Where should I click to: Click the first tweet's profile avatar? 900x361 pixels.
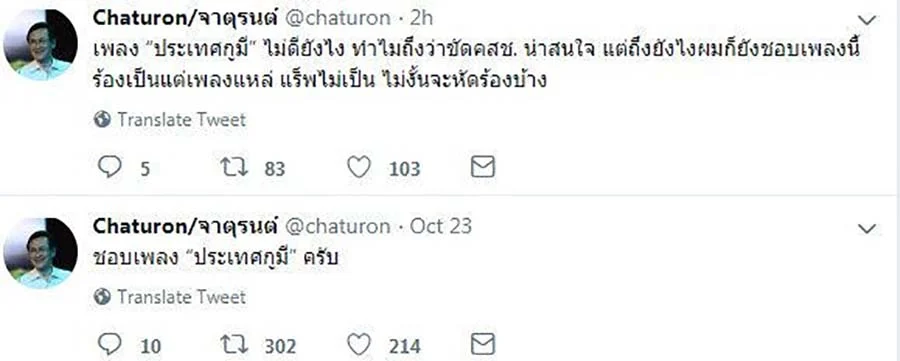point(40,45)
